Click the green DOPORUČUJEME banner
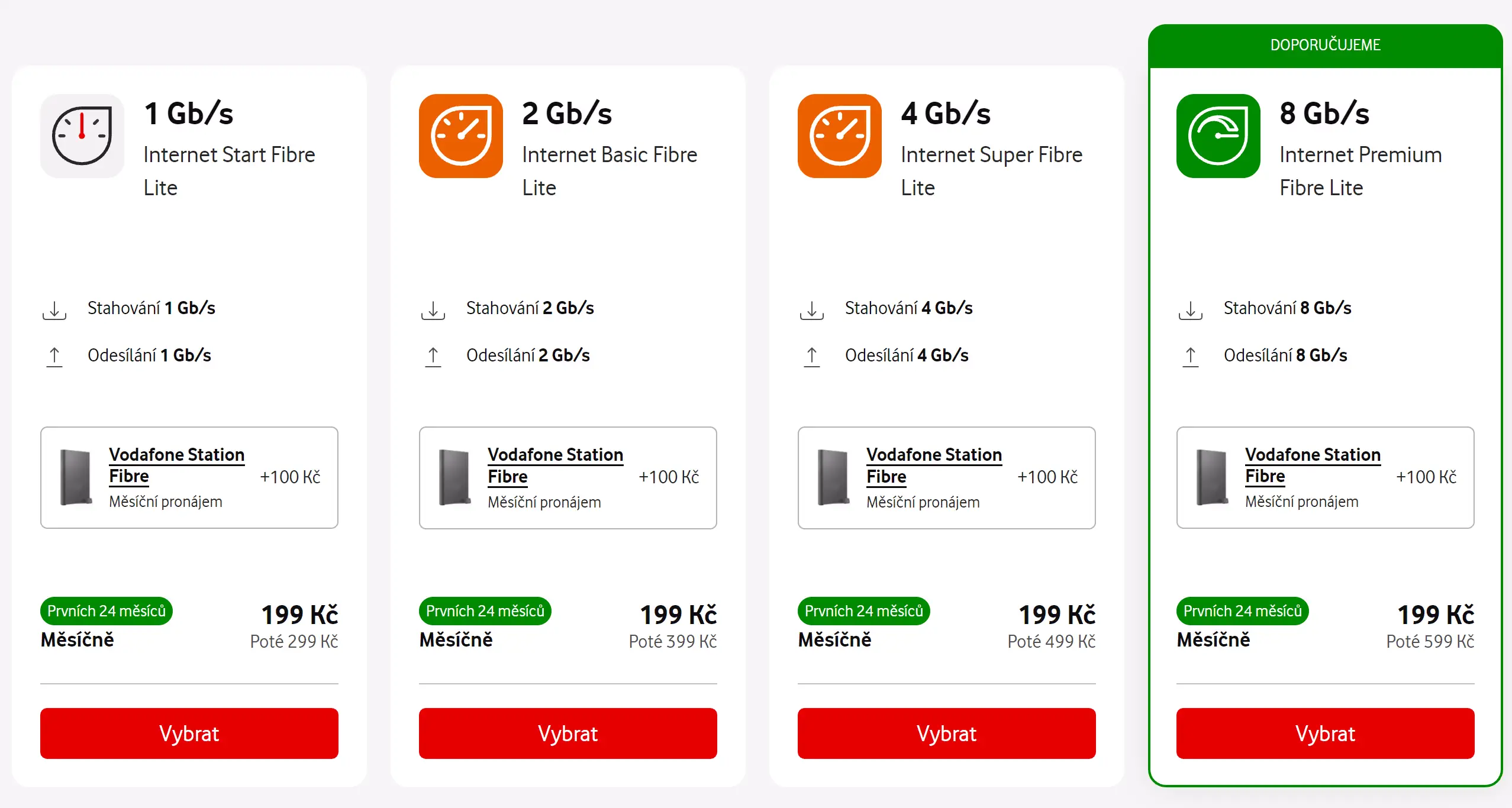Viewport: 1512px width, 808px height. point(1326,46)
